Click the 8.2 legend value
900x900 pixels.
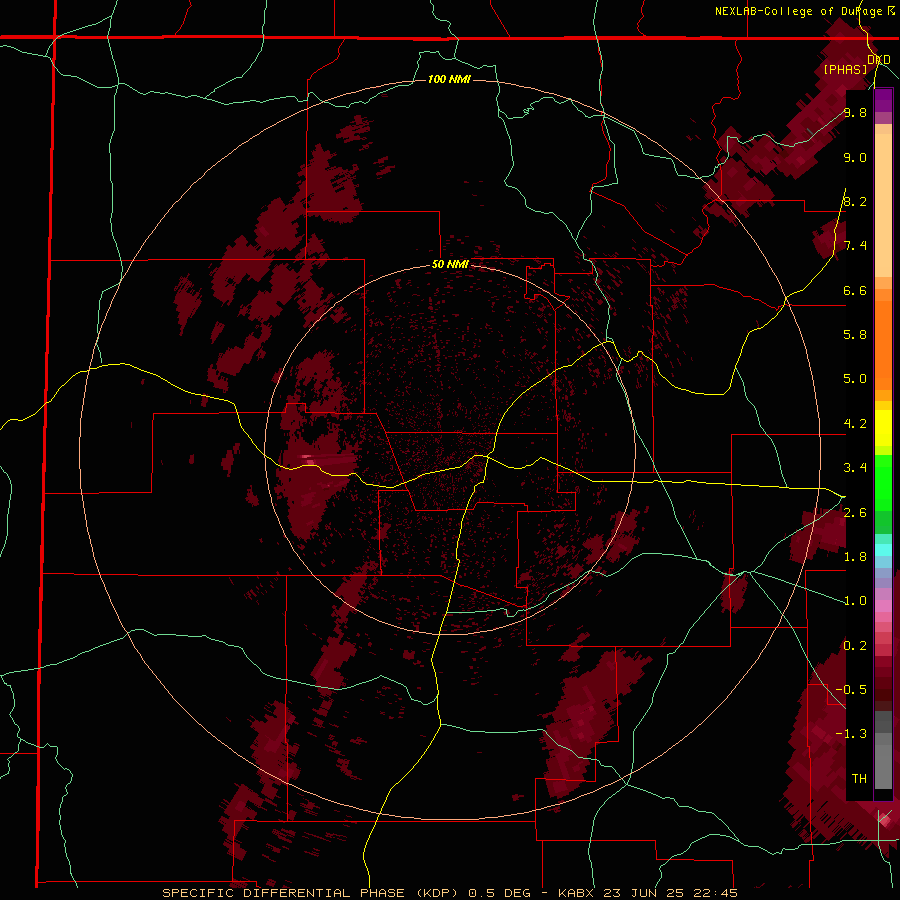click(x=855, y=201)
